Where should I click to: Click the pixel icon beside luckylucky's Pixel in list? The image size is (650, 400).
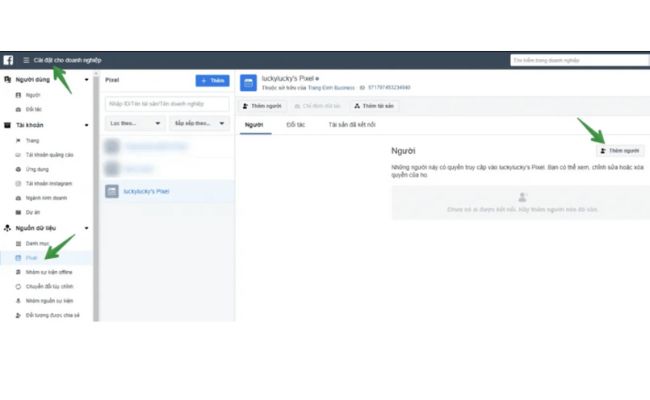click(x=112, y=190)
